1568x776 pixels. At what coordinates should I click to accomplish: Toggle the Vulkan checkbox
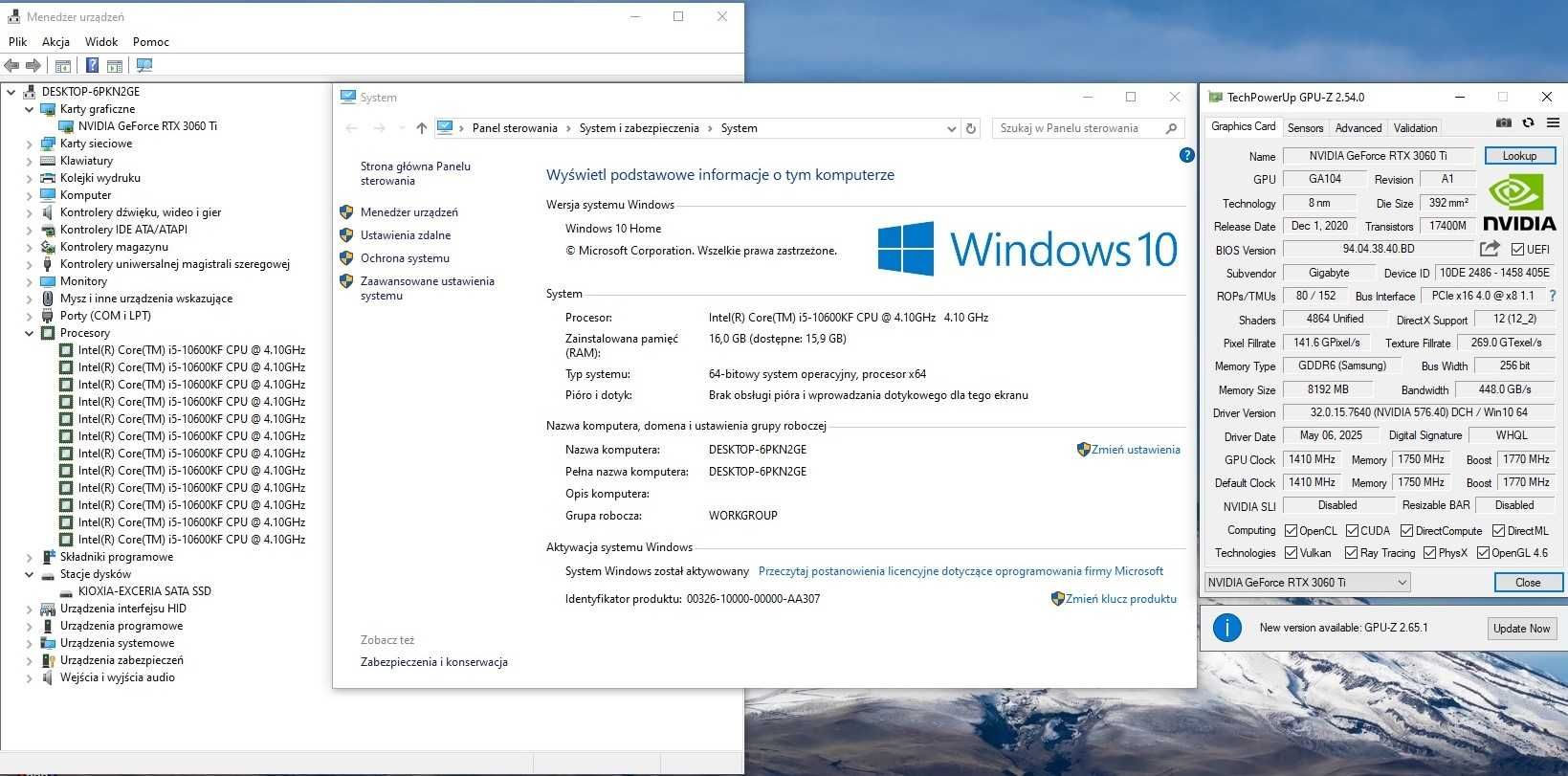point(1291,553)
